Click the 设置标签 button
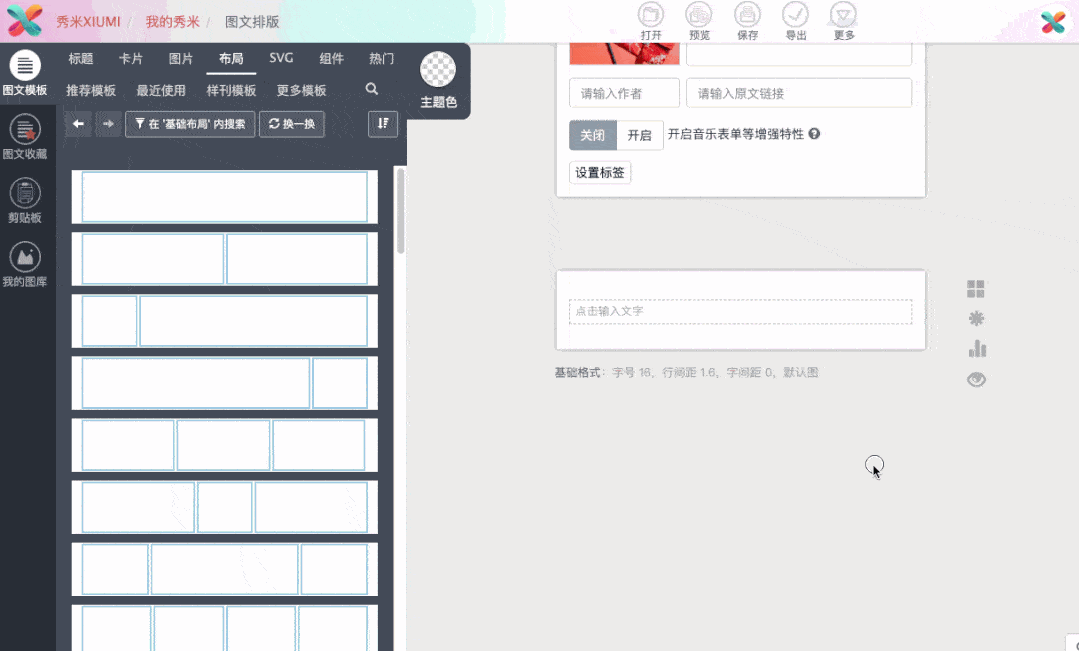 tap(600, 173)
